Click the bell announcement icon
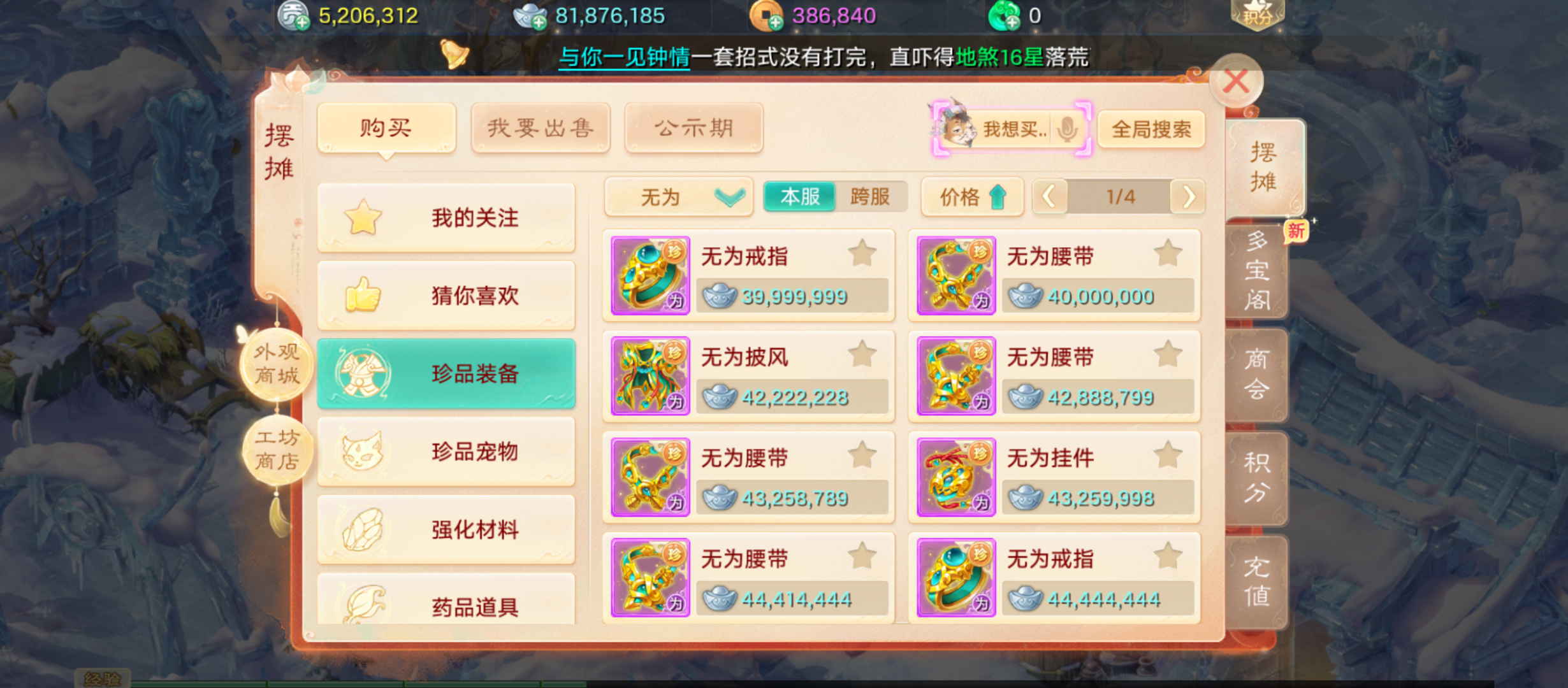 [x=455, y=55]
